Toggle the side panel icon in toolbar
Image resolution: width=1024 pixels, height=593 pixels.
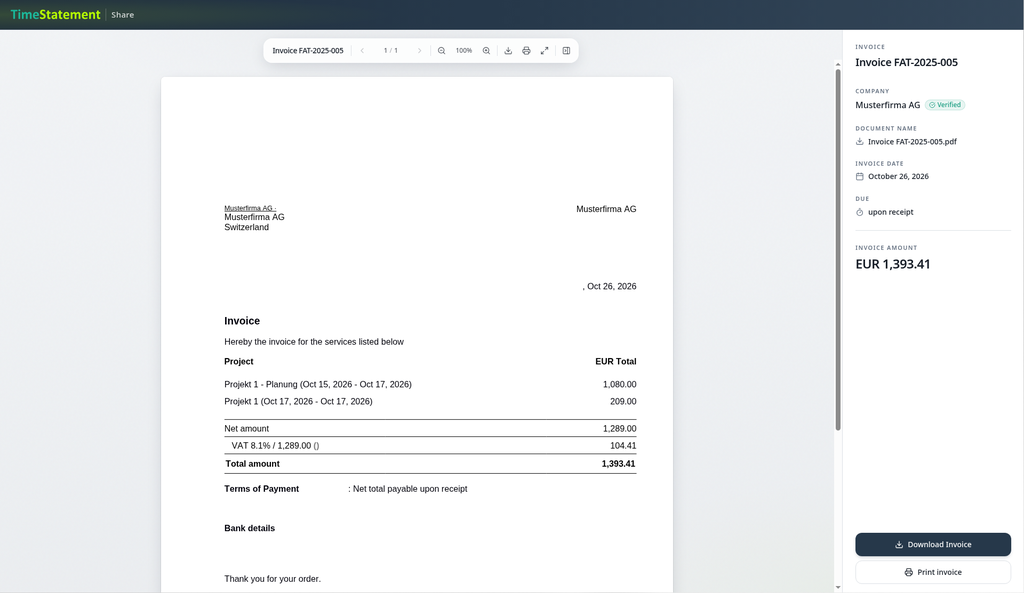click(566, 50)
